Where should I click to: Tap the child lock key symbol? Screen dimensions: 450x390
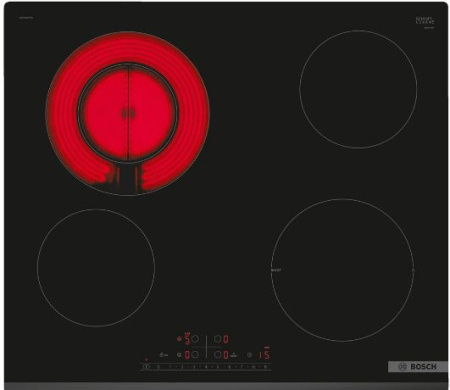163,355
